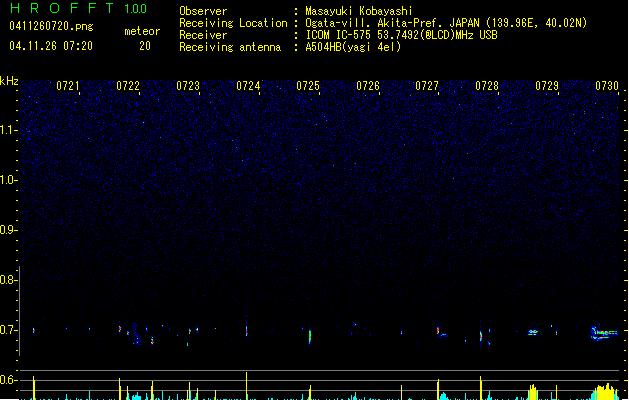This screenshot has height=400, width=629.
Task: Click the 0721 time marker
Action: point(67,86)
